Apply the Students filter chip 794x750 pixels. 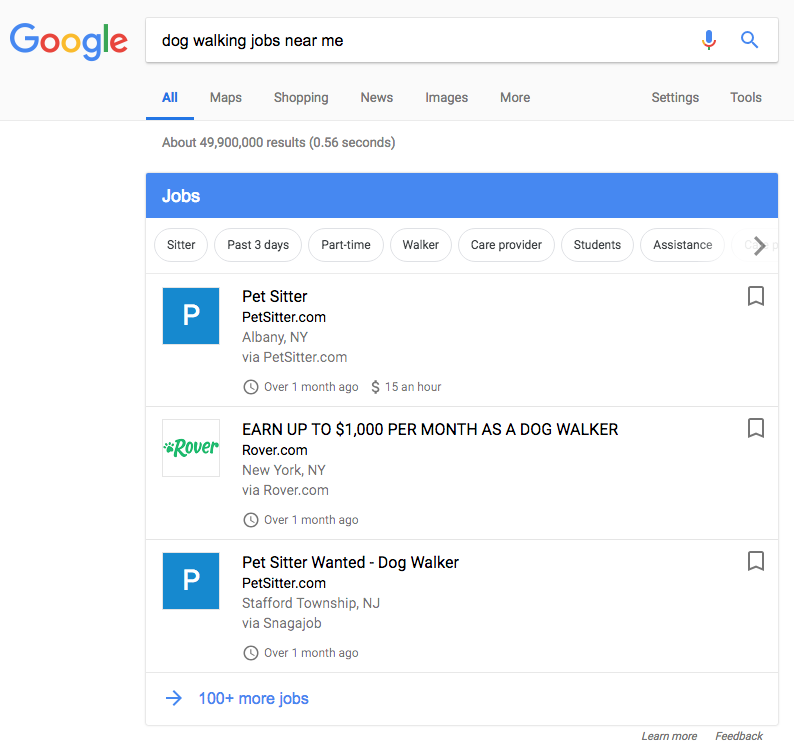click(597, 245)
